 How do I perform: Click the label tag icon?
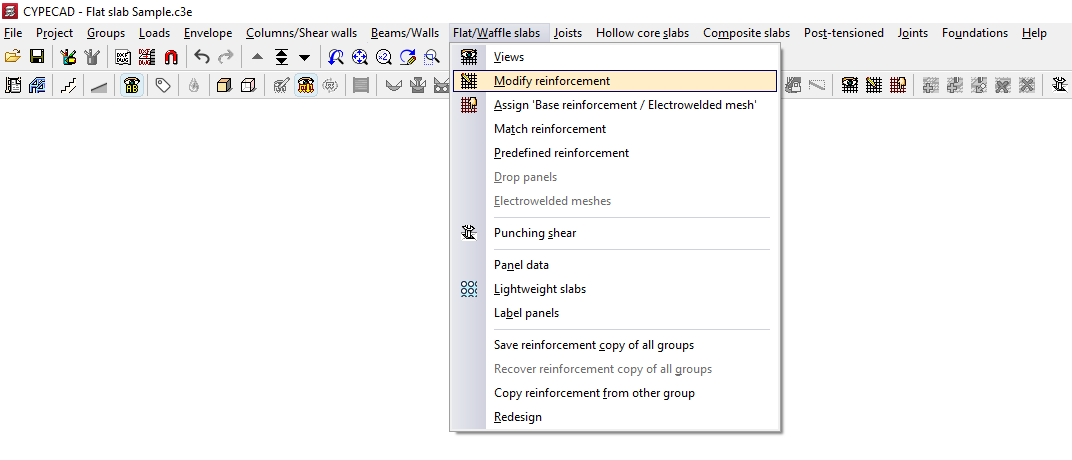tap(163, 85)
